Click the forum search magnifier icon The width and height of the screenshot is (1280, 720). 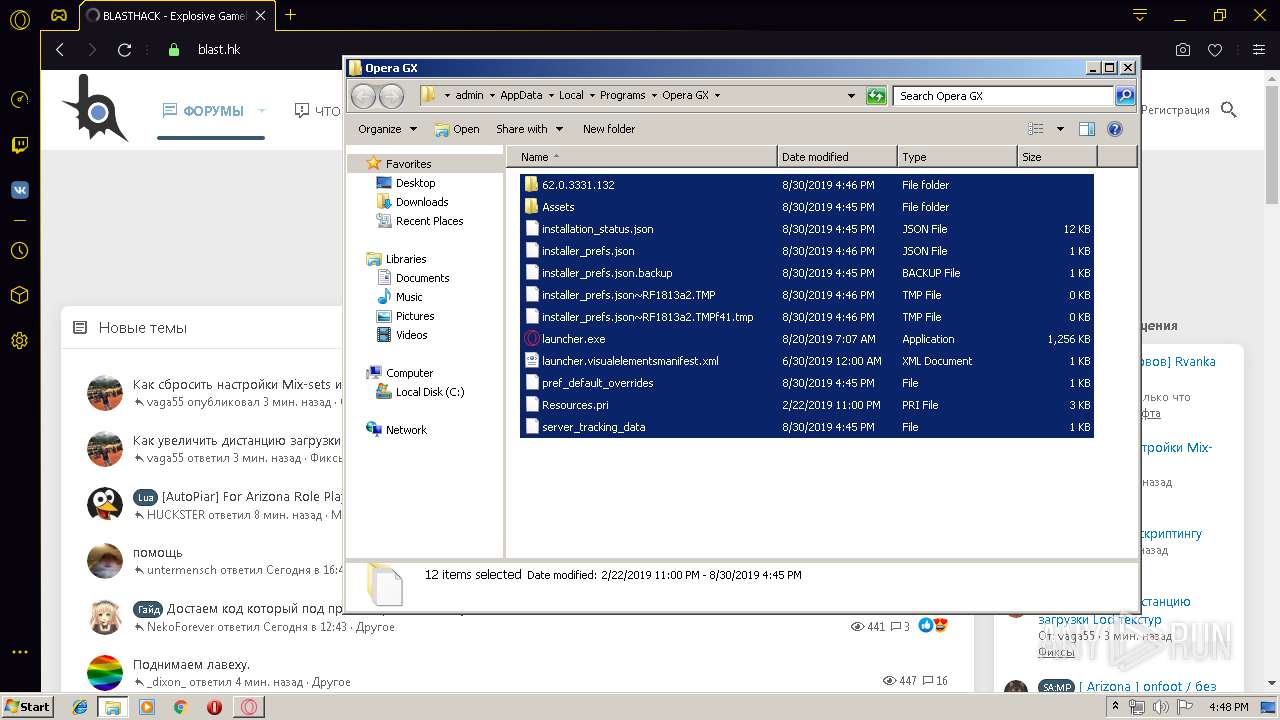point(1229,110)
